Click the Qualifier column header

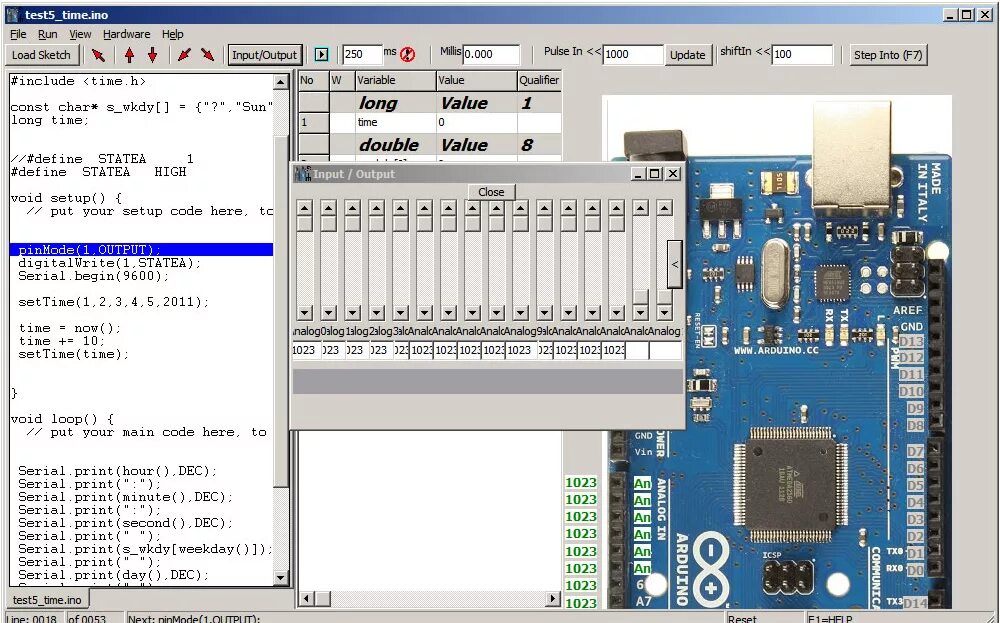(x=539, y=80)
